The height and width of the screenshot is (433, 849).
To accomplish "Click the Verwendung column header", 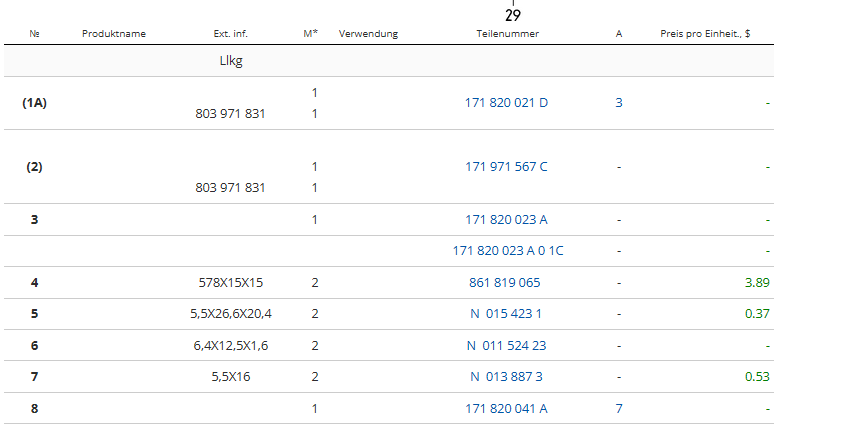I will (x=368, y=34).
